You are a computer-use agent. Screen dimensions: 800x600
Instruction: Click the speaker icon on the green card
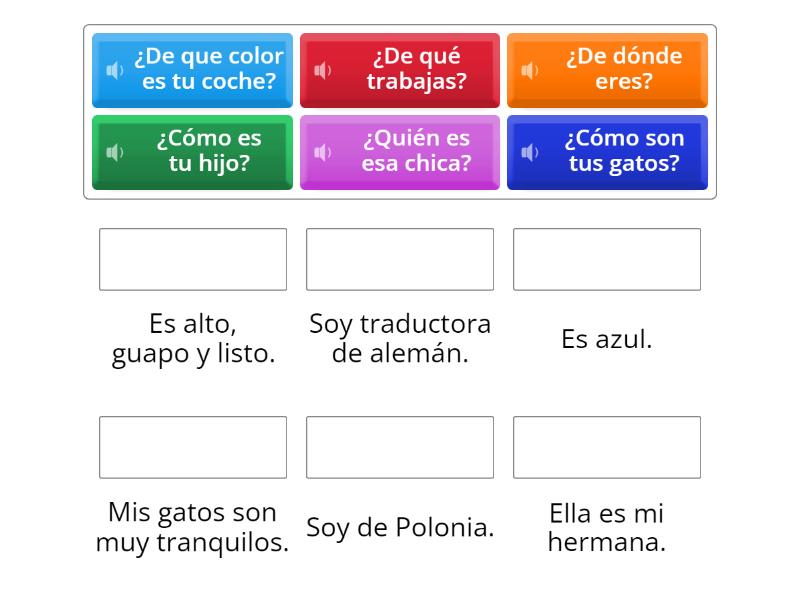point(117,152)
